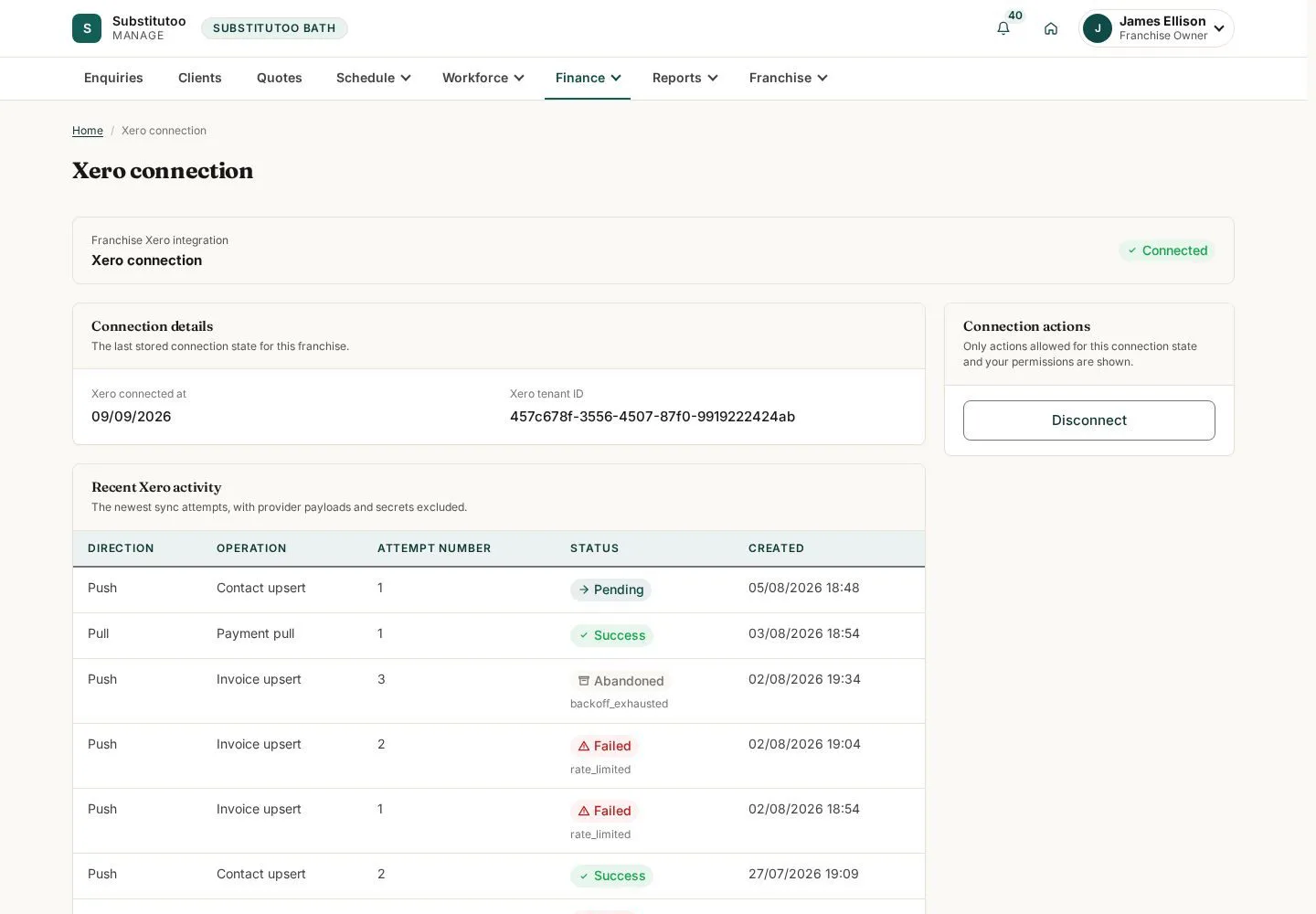This screenshot has height=914, width=1316.
Task: Expand the Workforce menu
Action: point(483,78)
